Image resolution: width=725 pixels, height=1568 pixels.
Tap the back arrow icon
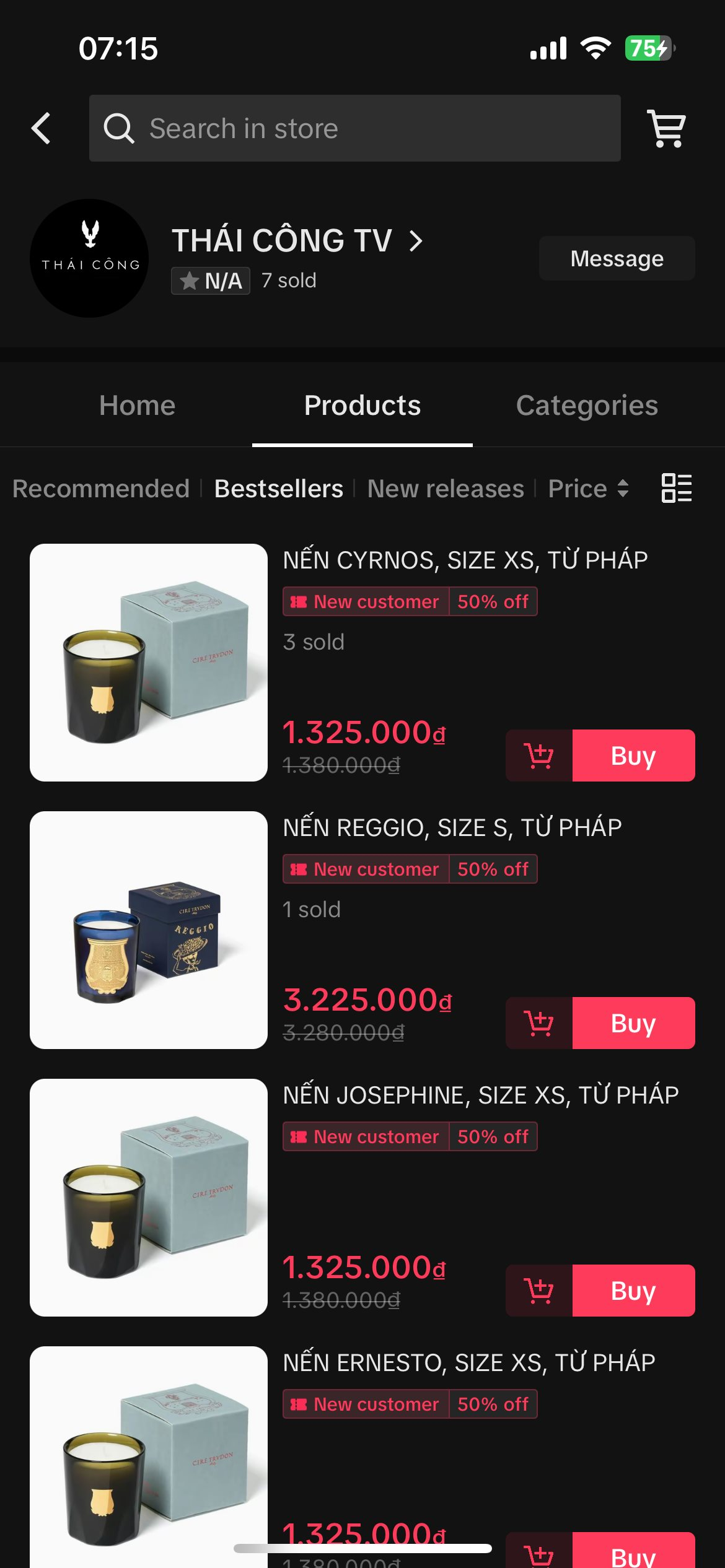pos(41,128)
